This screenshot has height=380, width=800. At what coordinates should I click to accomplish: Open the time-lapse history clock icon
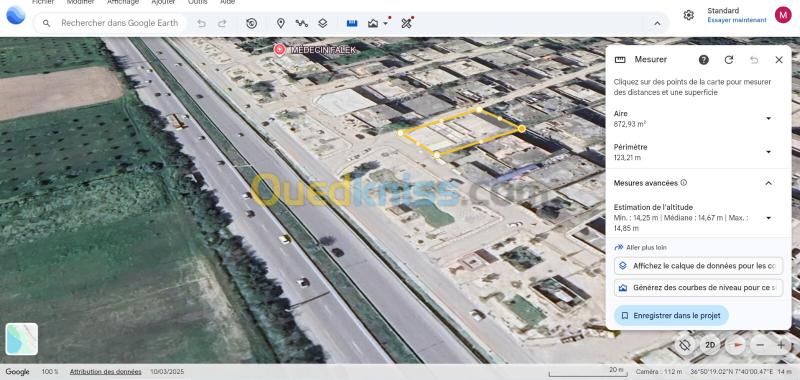point(251,23)
